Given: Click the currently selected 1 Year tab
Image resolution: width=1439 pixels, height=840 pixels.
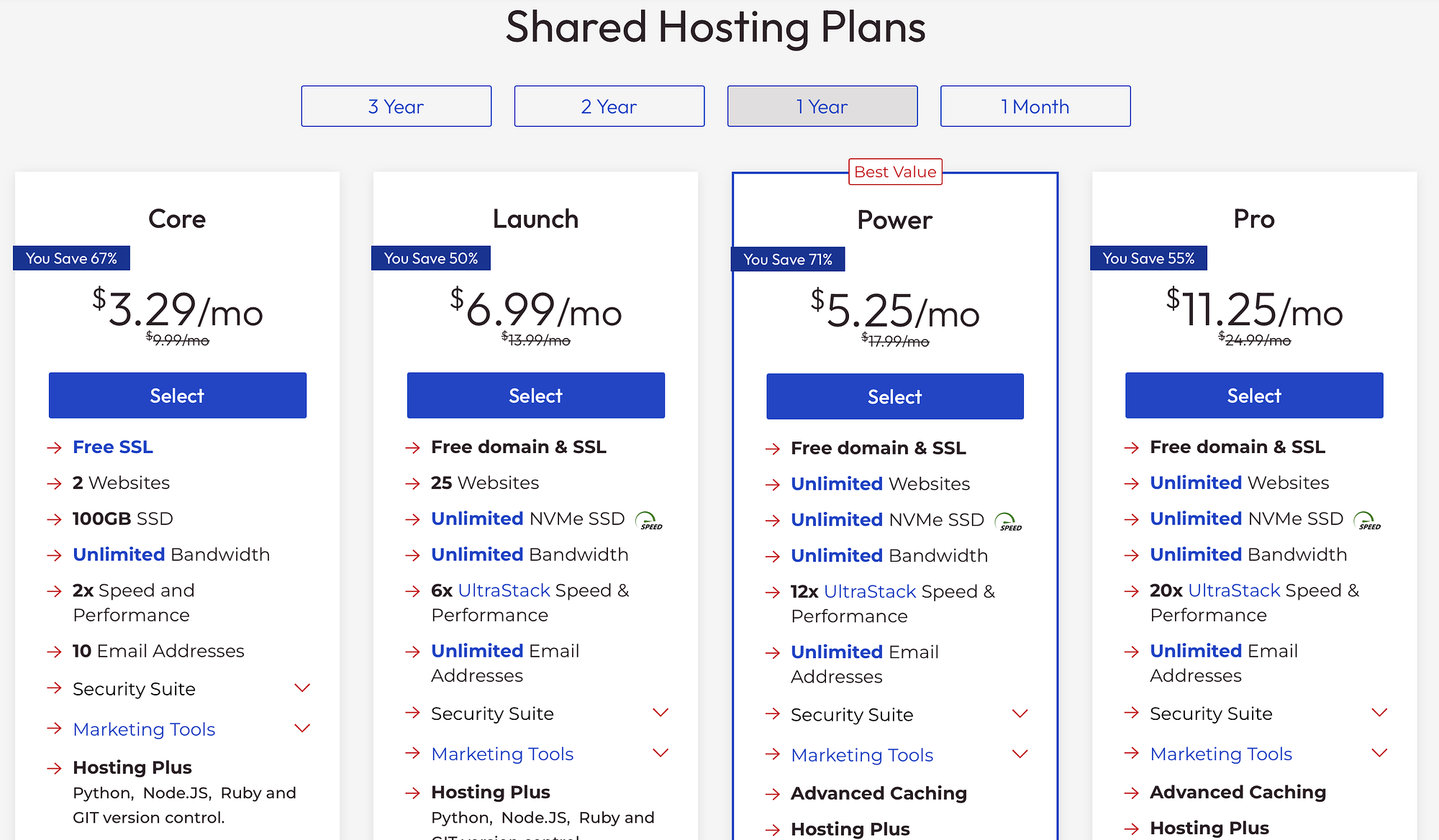Looking at the screenshot, I should coord(821,106).
